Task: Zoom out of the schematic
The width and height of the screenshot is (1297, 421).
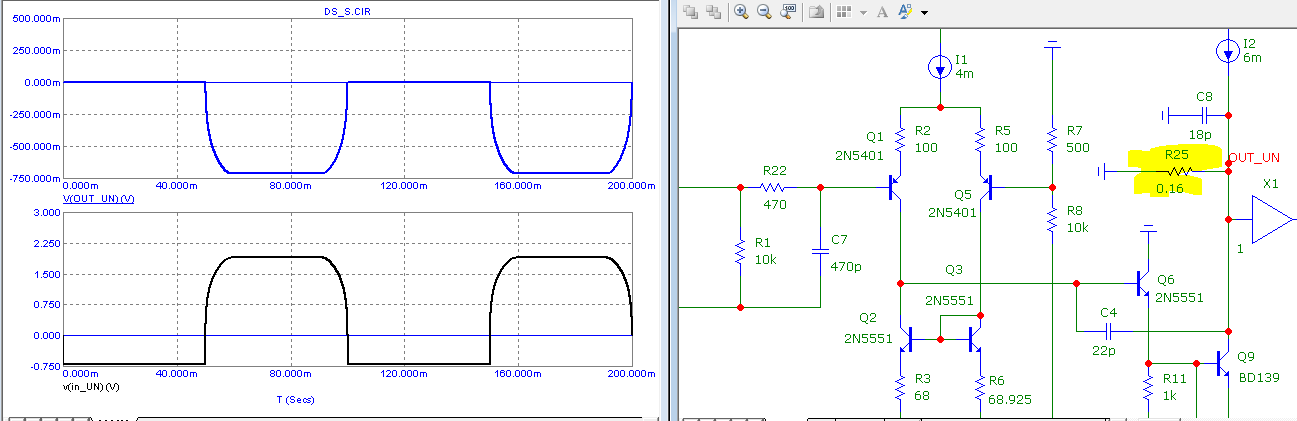Action: tap(764, 12)
